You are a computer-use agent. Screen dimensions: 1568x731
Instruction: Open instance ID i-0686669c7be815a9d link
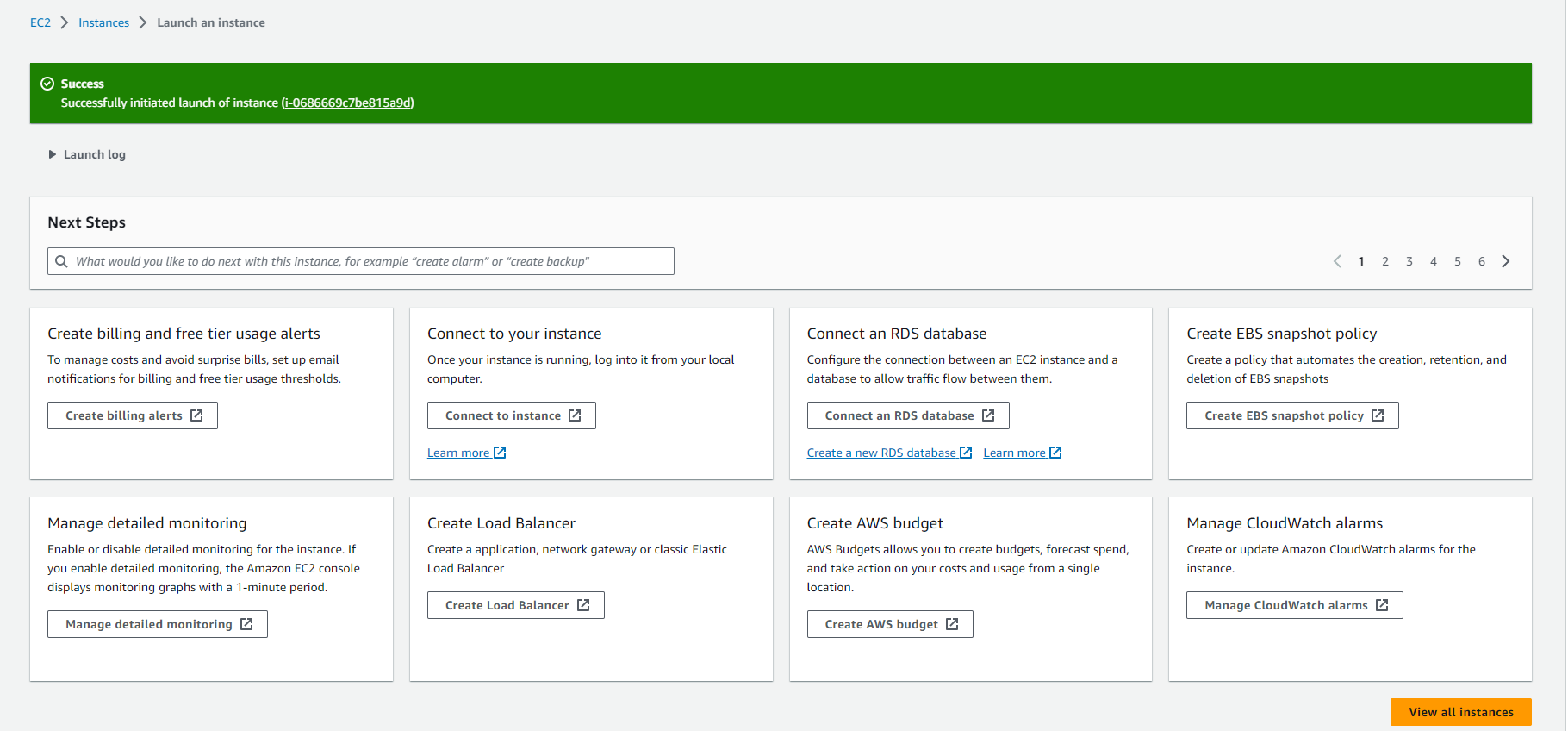pyautogui.click(x=348, y=103)
